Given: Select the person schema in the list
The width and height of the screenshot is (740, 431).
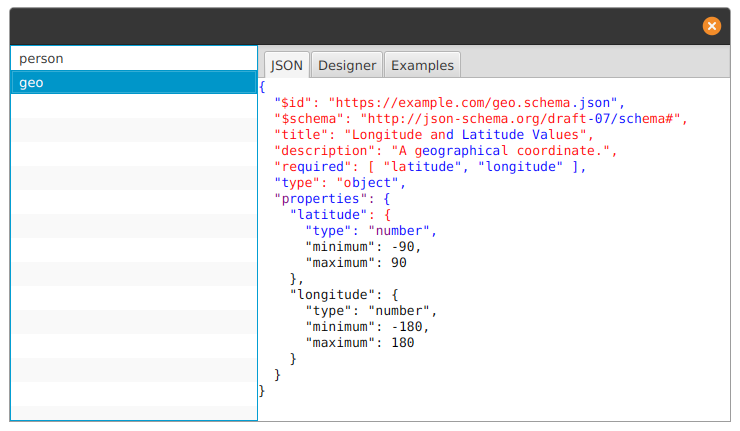Looking at the screenshot, I should [x=134, y=59].
